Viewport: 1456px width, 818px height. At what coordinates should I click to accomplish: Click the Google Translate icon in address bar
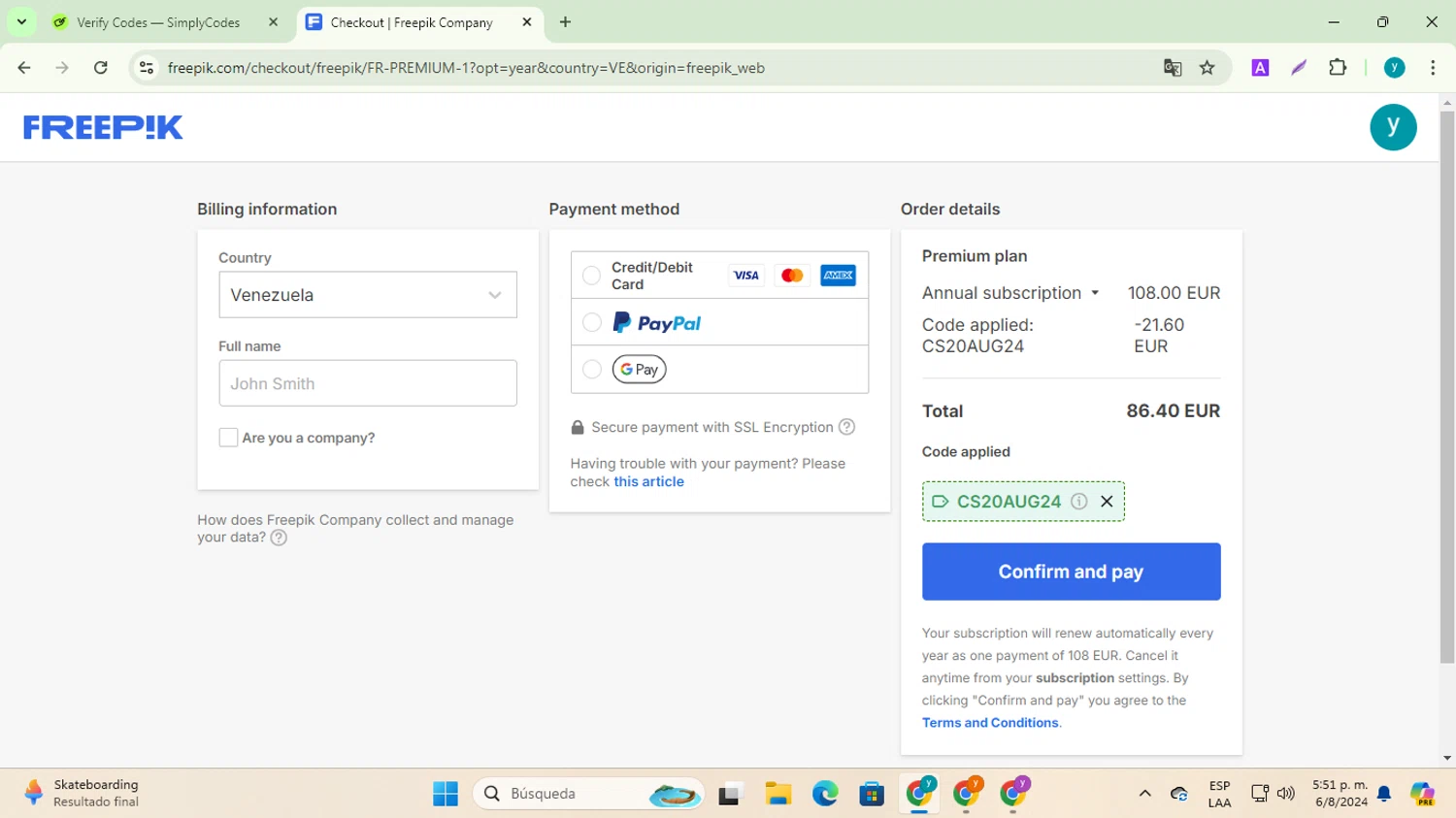[1173, 68]
